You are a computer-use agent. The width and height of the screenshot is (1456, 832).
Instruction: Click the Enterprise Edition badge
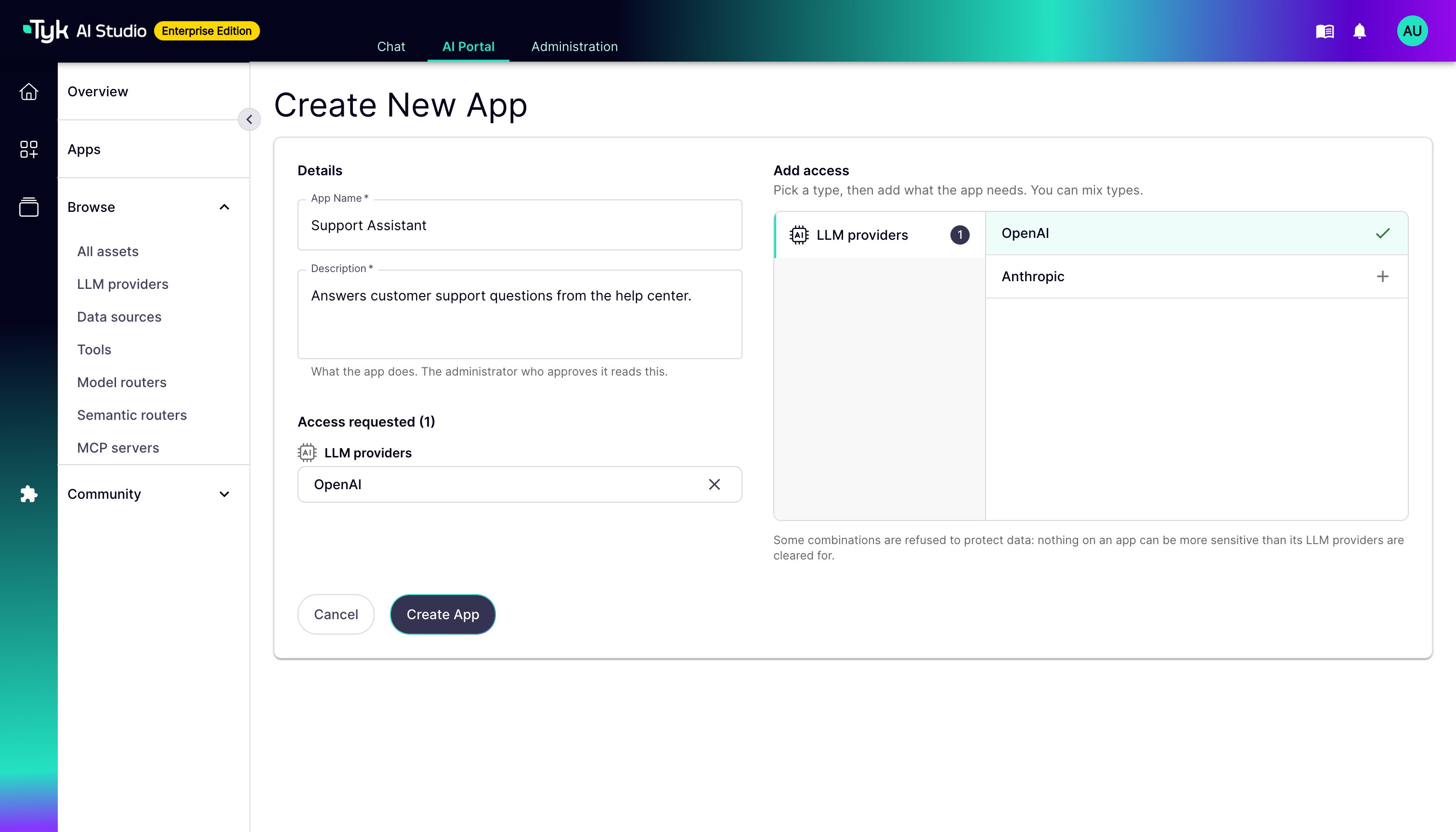[x=207, y=31]
